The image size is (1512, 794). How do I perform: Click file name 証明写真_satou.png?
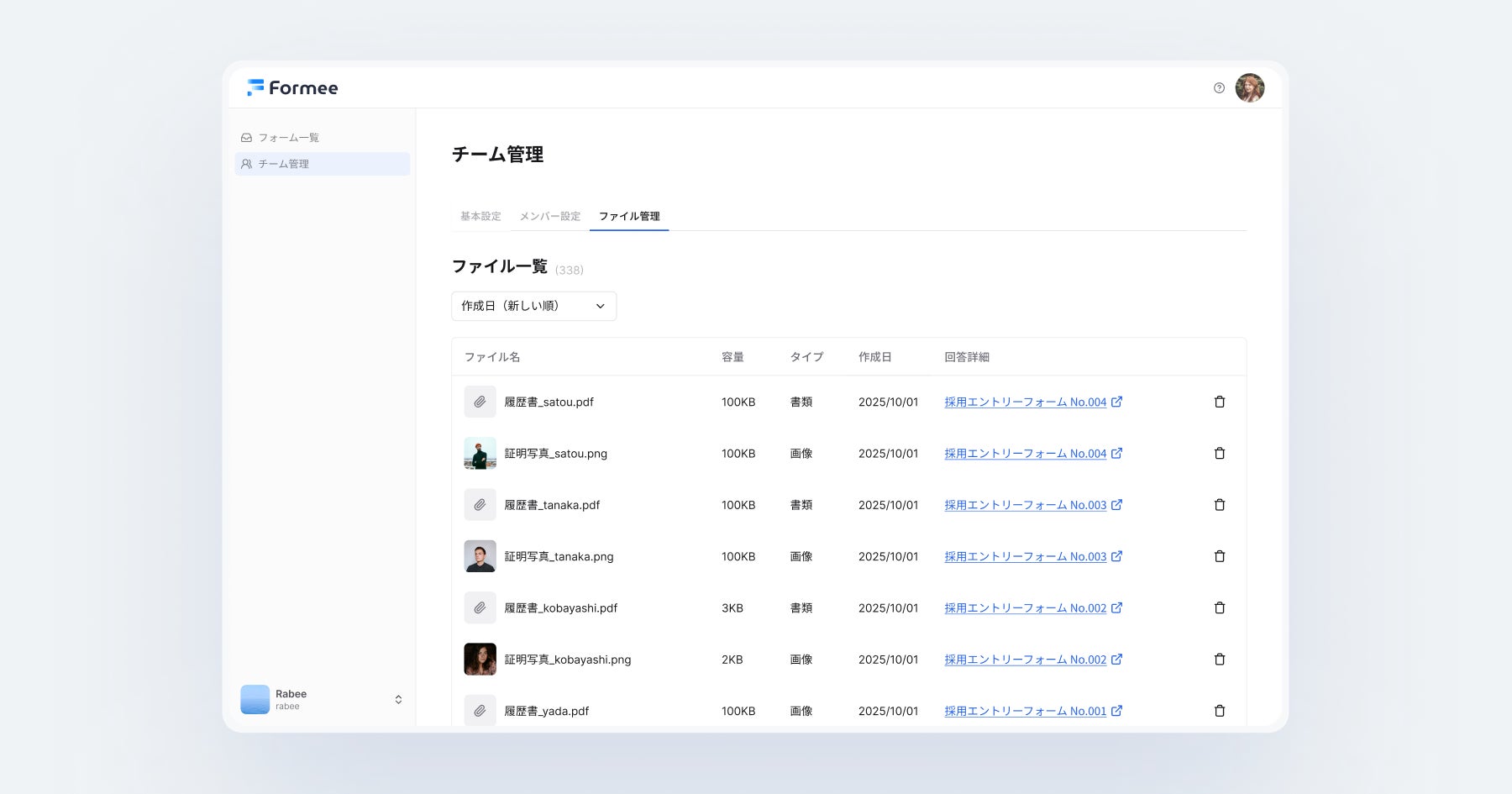(555, 453)
